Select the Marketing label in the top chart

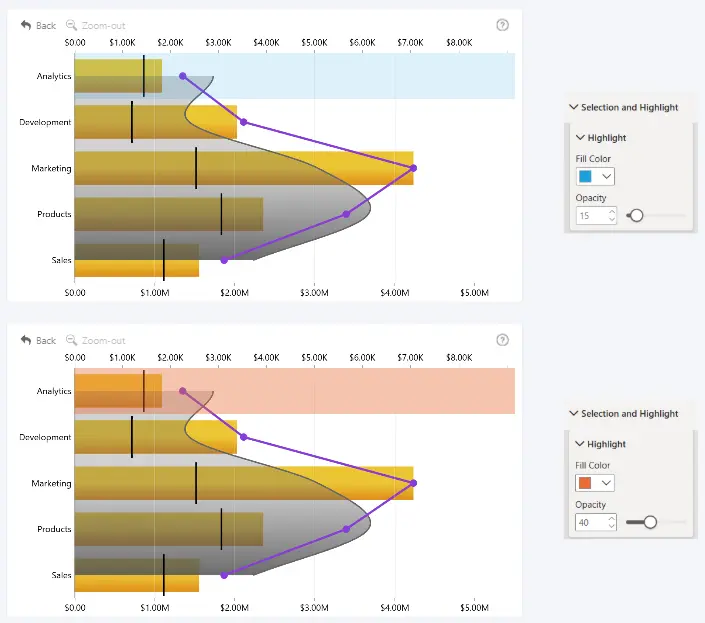tap(51, 168)
